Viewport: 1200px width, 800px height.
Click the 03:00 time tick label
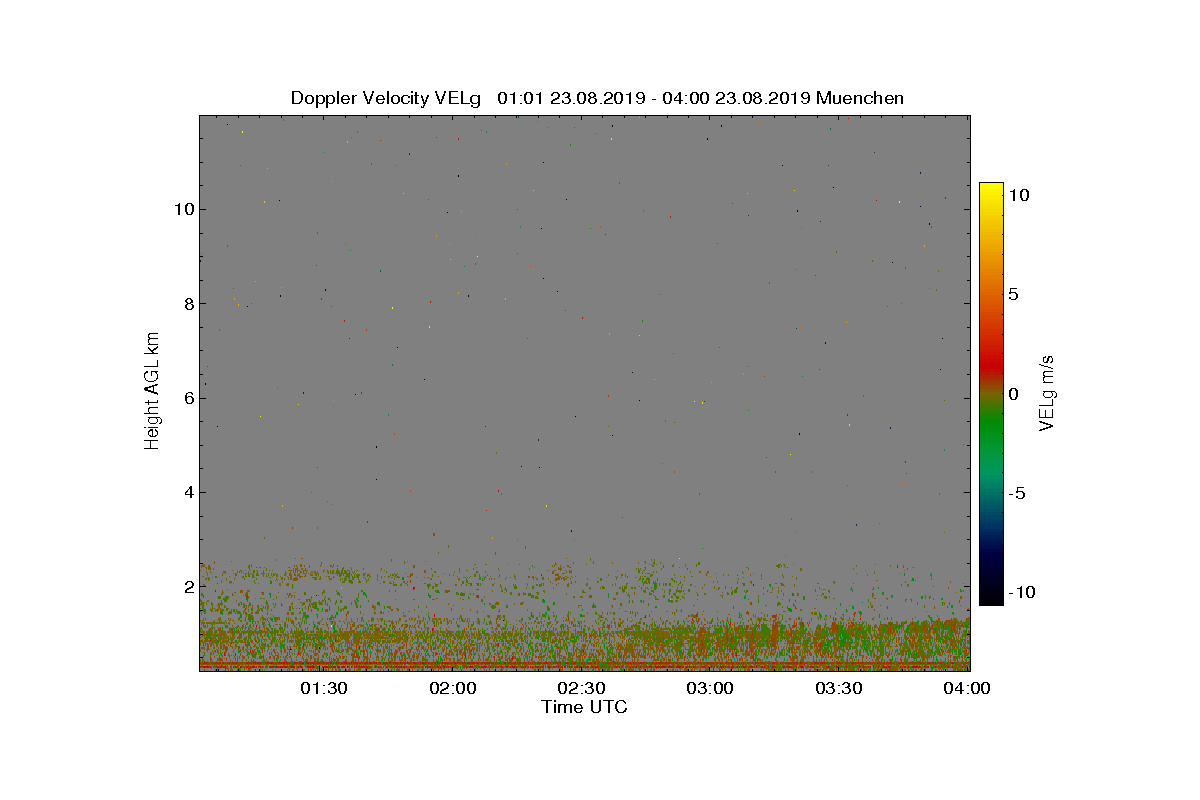point(710,689)
